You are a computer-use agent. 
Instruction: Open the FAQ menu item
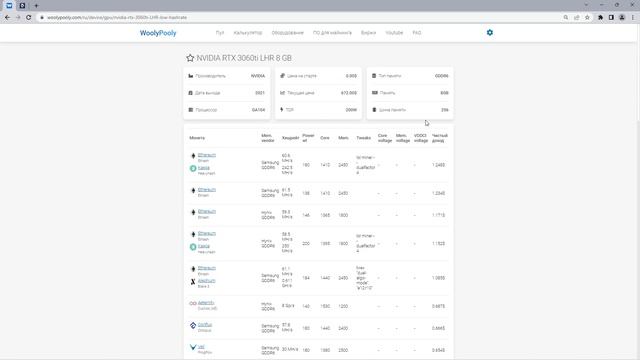click(x=417, y=33)
